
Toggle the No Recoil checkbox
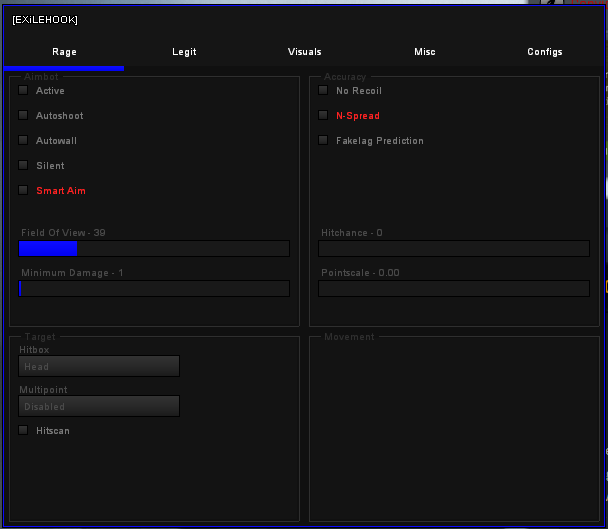(323, 91)
